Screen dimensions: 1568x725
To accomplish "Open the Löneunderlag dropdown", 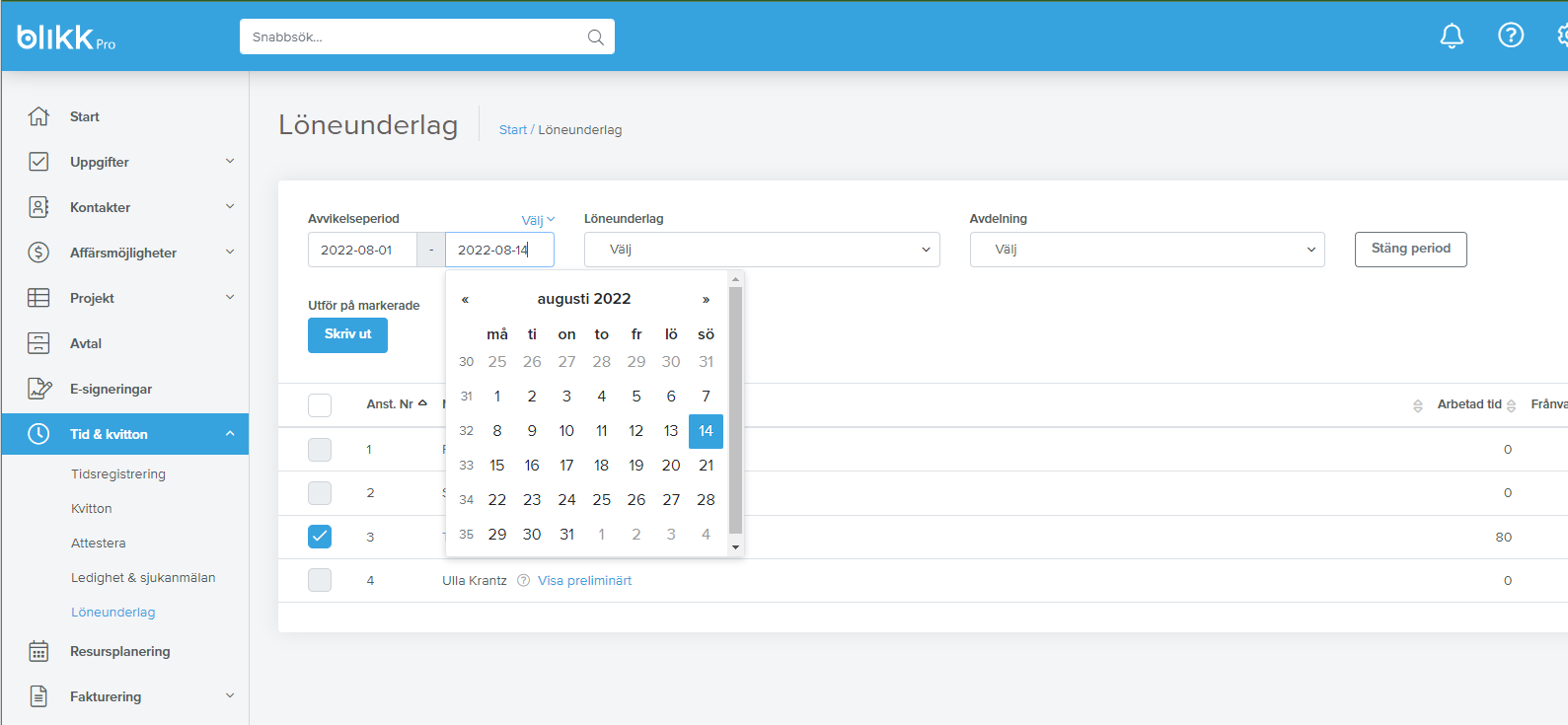I will (x=762, y=250).
